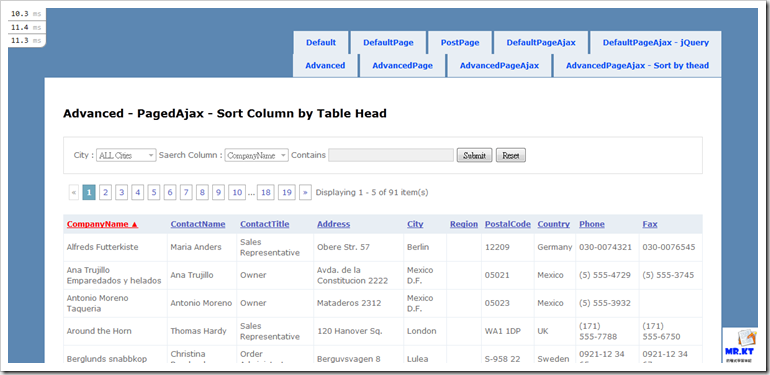Focus the Contains text field
Image resolution: width=770 pixels, height=375 pixels.
click(391, 155)
